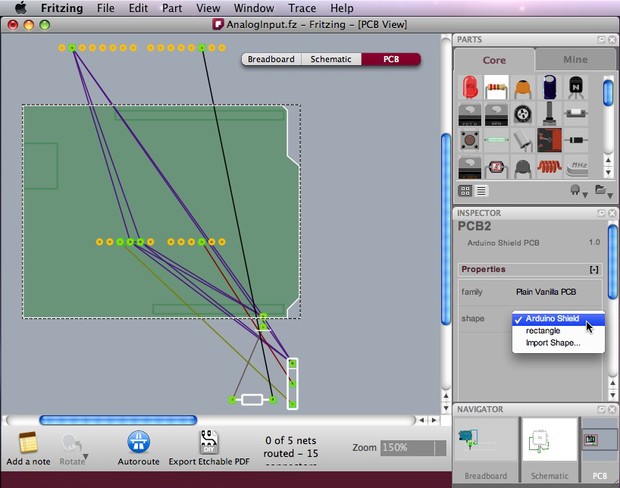Collapse the Properties section in Inspector
The image size is (620, 488).
(594, 270)
